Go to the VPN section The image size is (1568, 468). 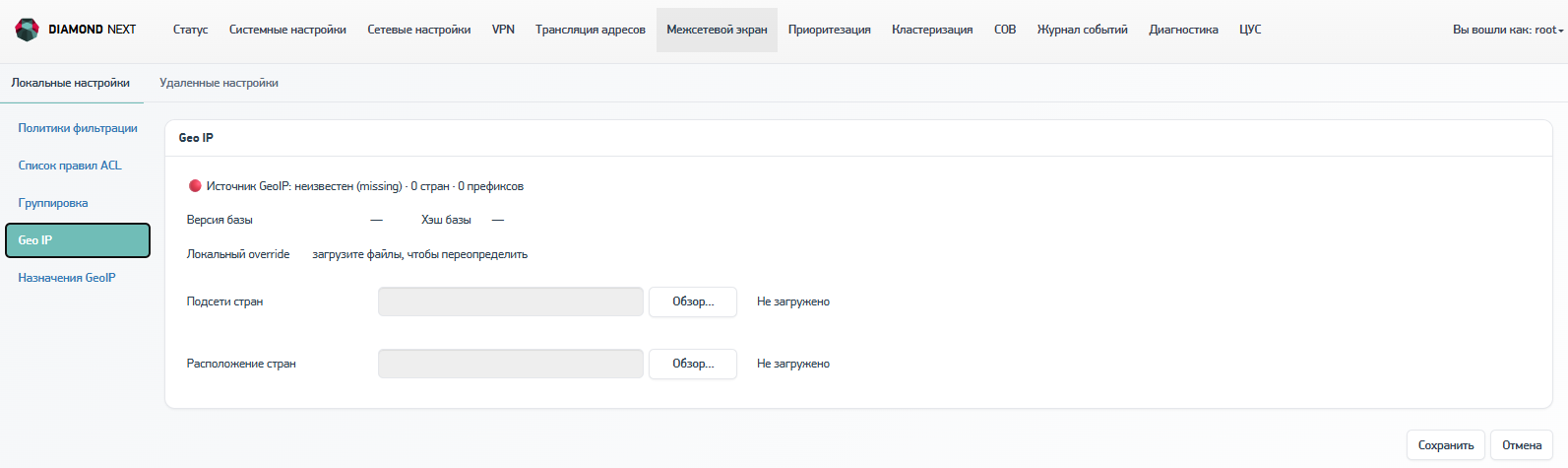(x=503, y=30)
